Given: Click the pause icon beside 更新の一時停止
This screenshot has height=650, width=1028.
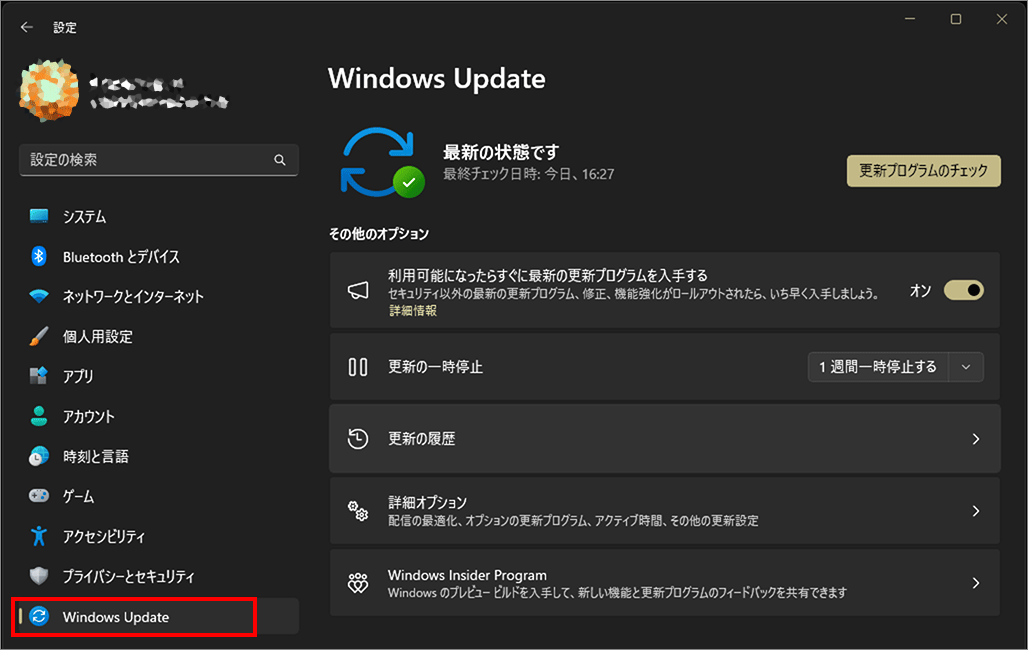Looking at the screenshot, I should click(x=358, y=367).
